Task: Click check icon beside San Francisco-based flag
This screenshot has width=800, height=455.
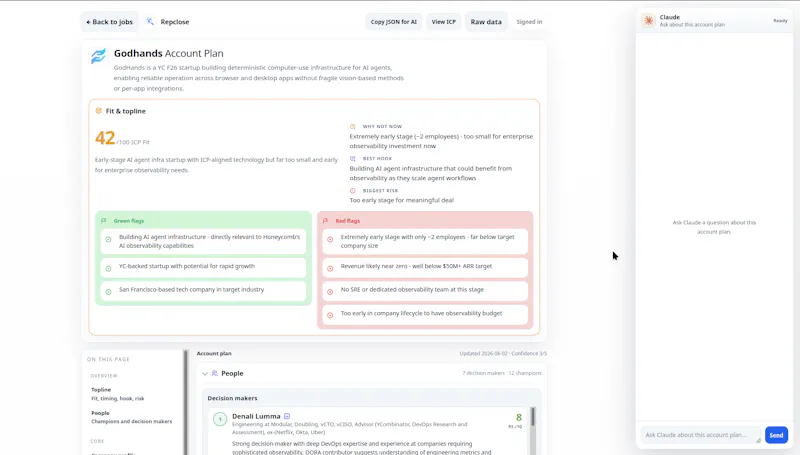Action: pyautogui.click(x=108, y=292)
